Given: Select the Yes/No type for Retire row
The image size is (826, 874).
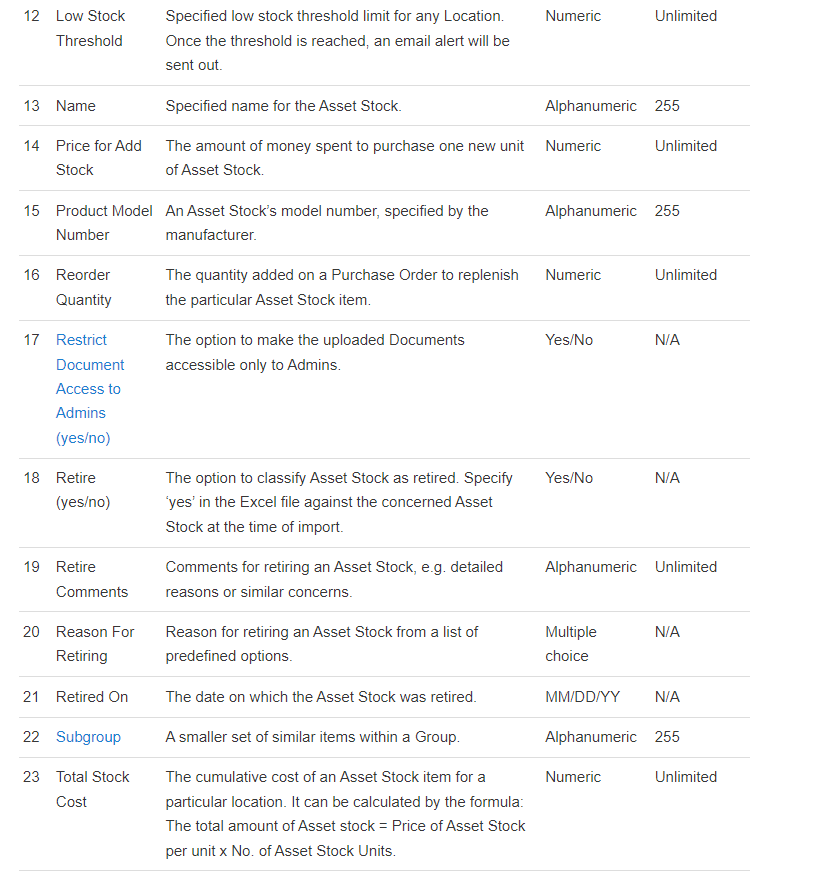Looking at the screenshot, I should point(569,478).
